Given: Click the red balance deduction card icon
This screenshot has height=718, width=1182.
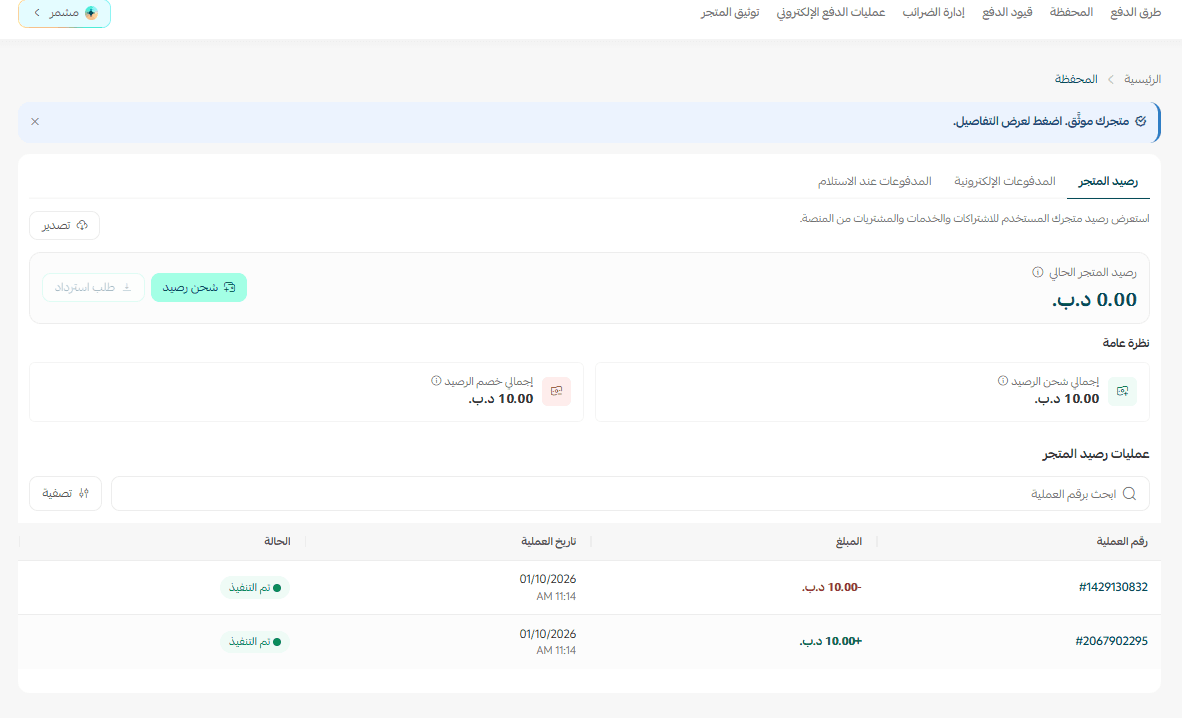Looking at the screenshot, I should click(556, 391).
